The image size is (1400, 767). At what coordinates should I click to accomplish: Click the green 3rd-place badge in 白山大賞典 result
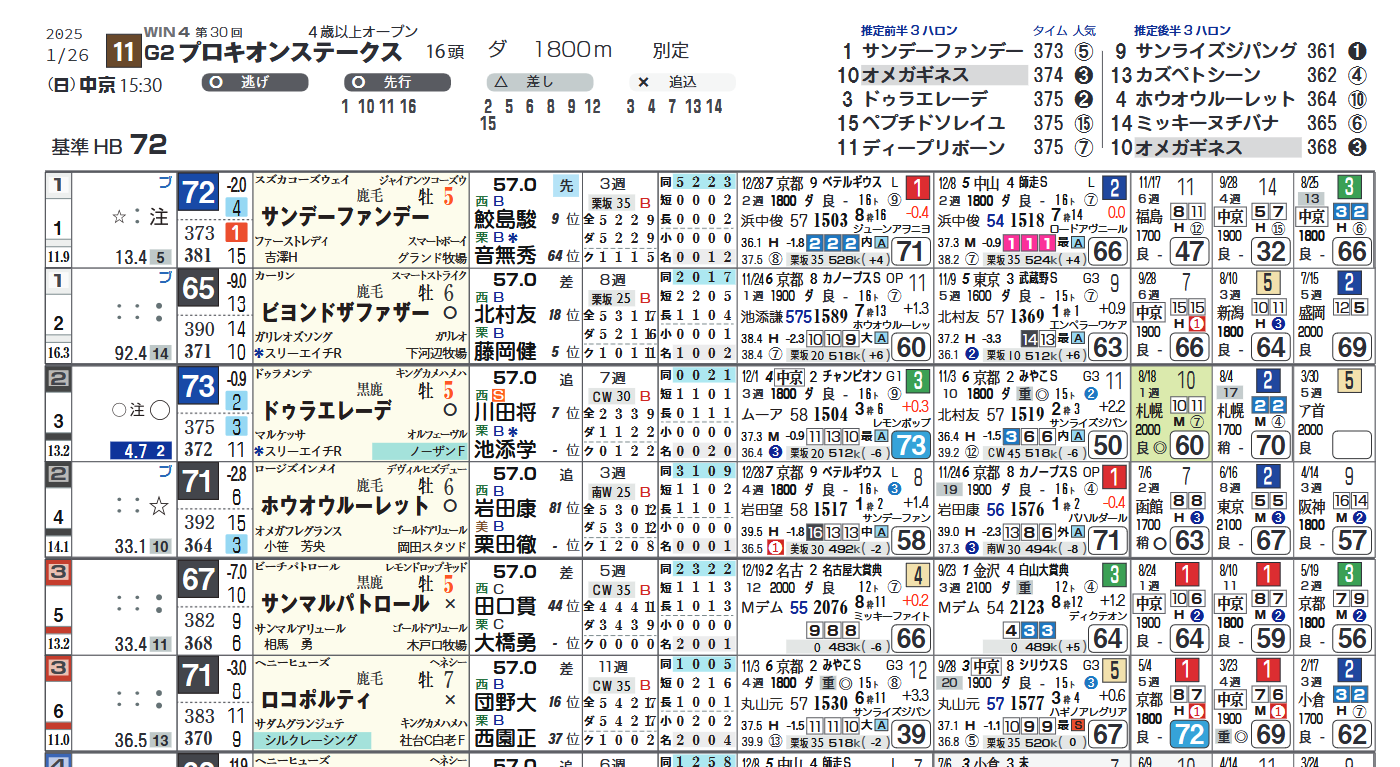(1113, 576)
